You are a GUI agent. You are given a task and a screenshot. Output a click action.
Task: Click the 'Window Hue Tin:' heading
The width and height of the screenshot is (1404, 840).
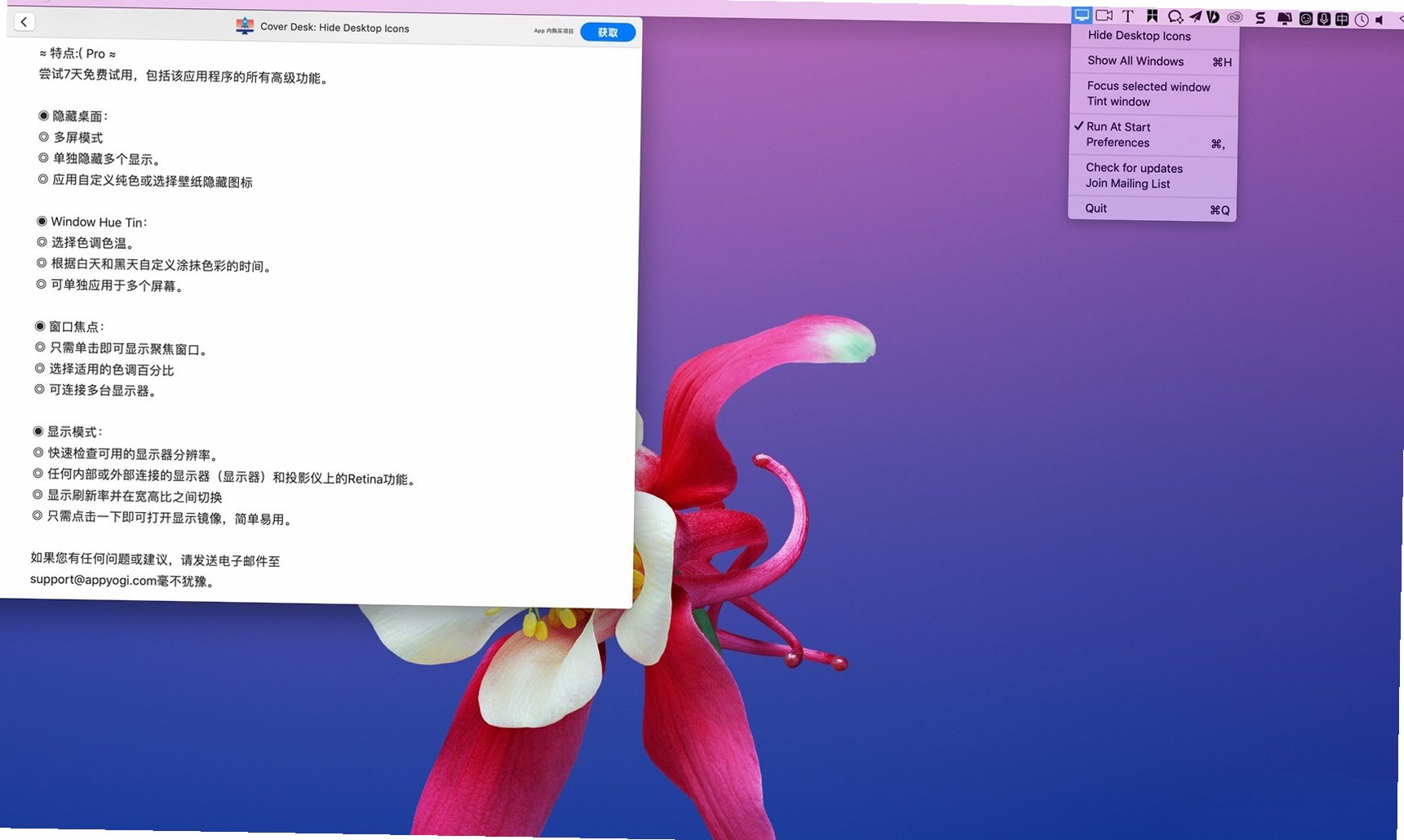[x=91, y=222]
